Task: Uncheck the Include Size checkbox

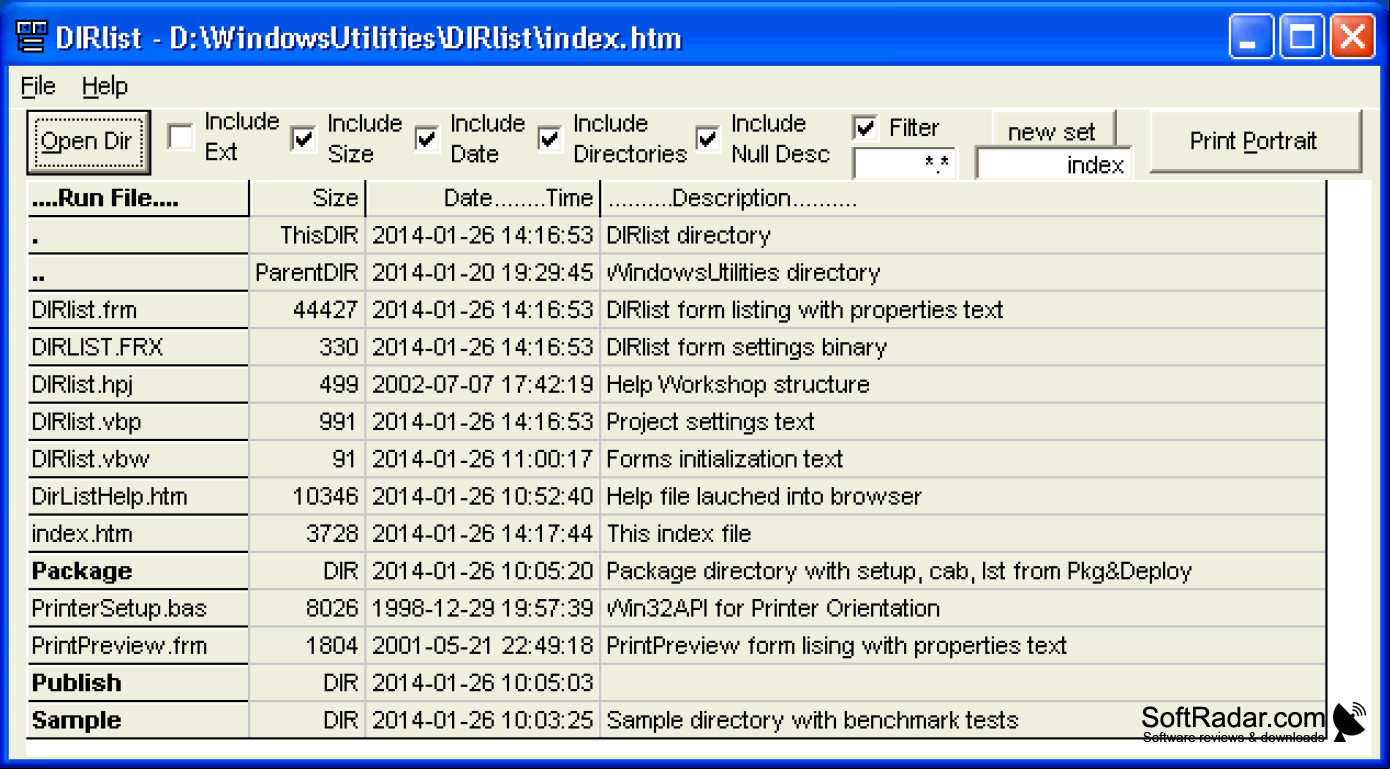Action: (x=304, y=137)
